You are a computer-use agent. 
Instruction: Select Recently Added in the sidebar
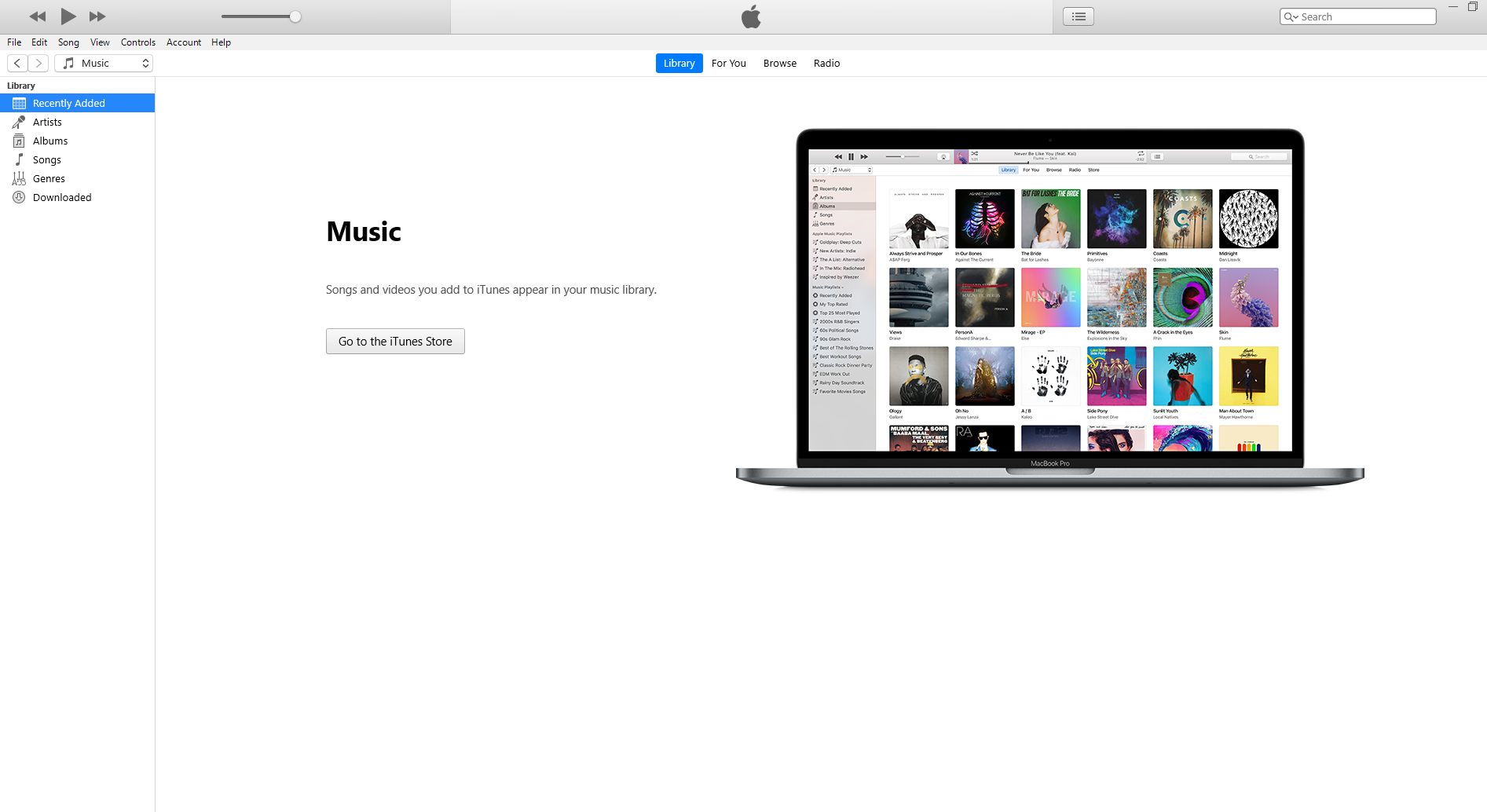point(69,104)
